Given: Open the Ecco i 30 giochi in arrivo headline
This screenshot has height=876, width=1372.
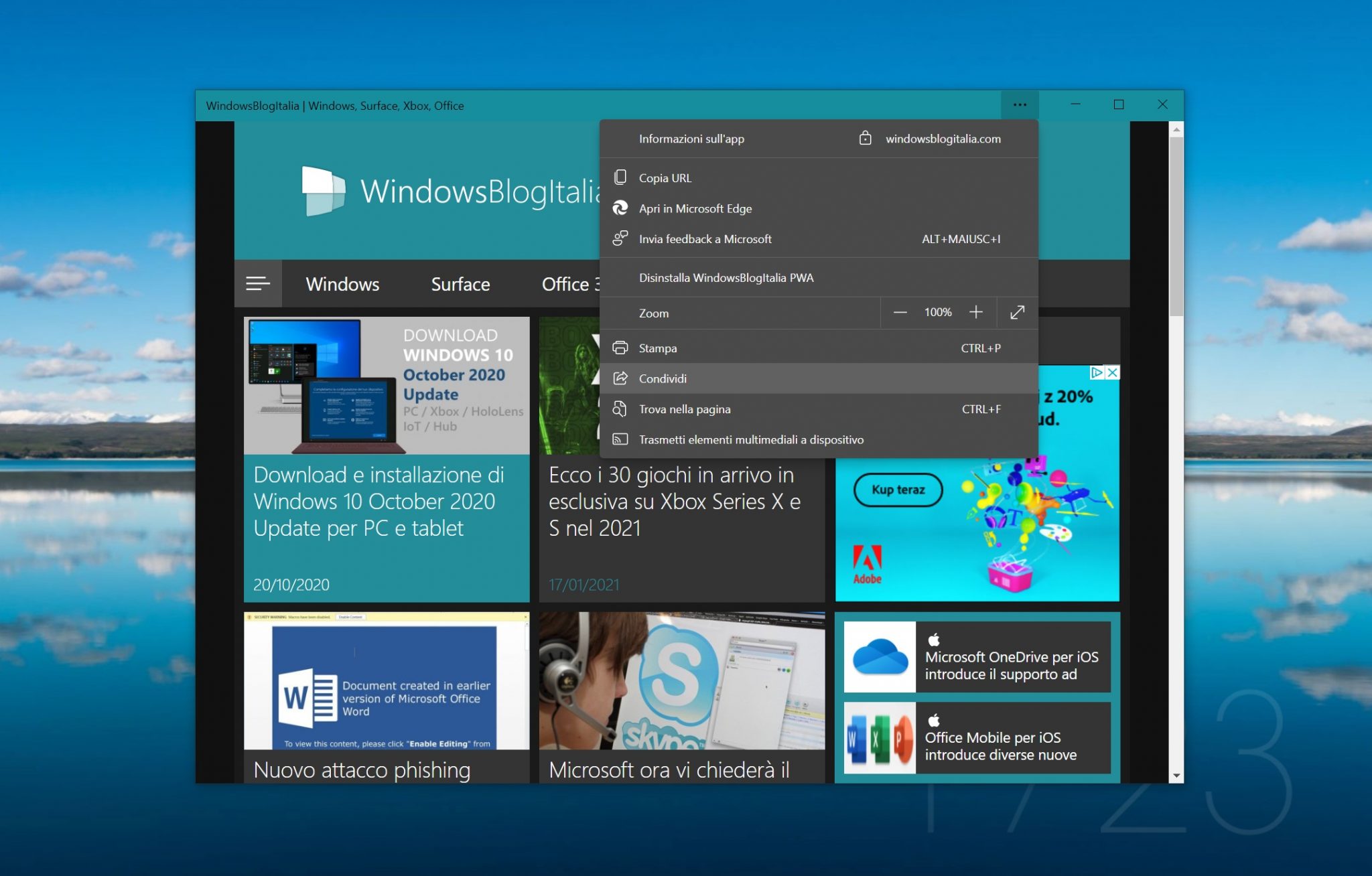Looking at the screenshot, I should tap(675, 501).
